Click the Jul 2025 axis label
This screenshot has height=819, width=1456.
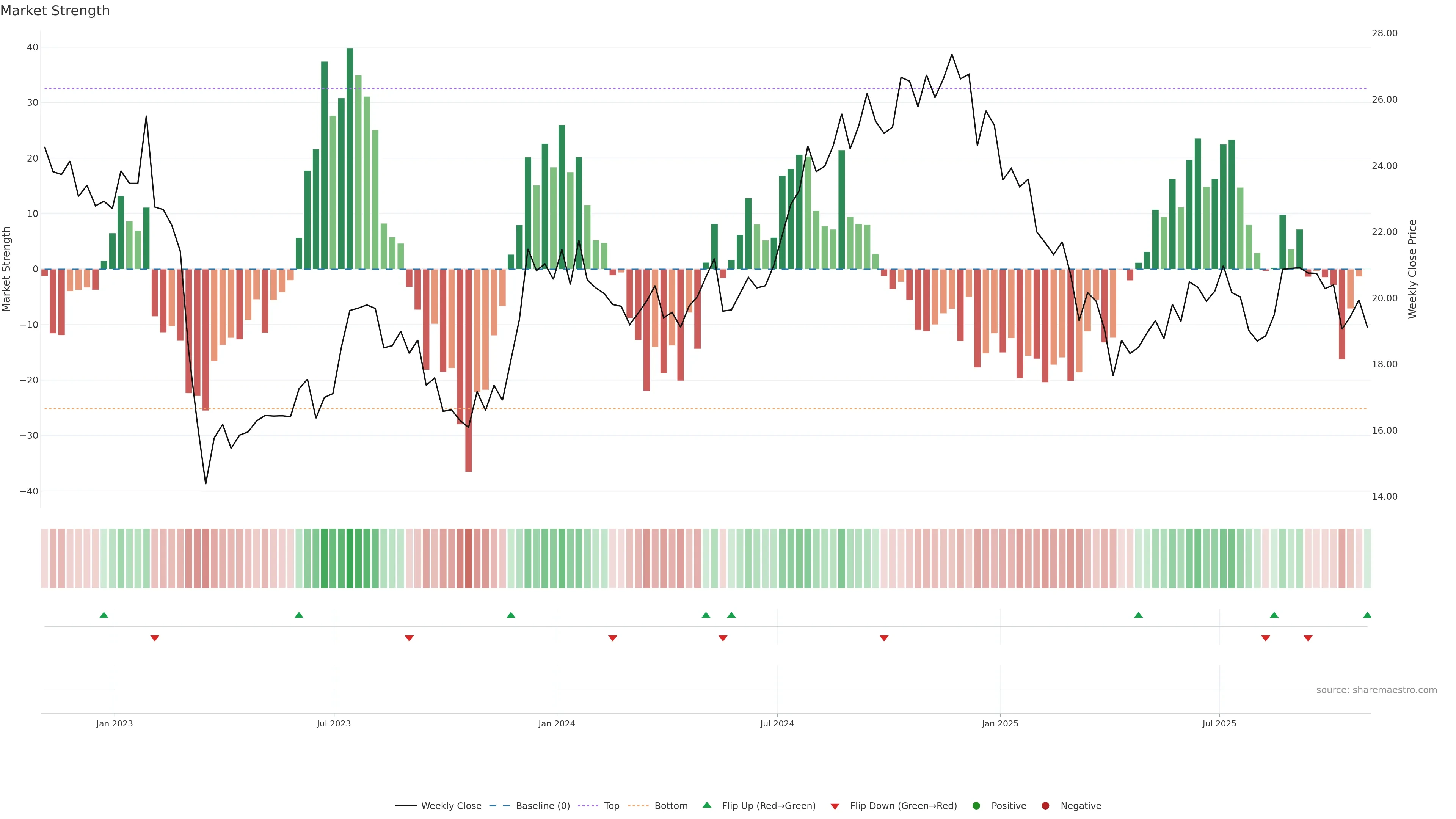coord(1219,723)
